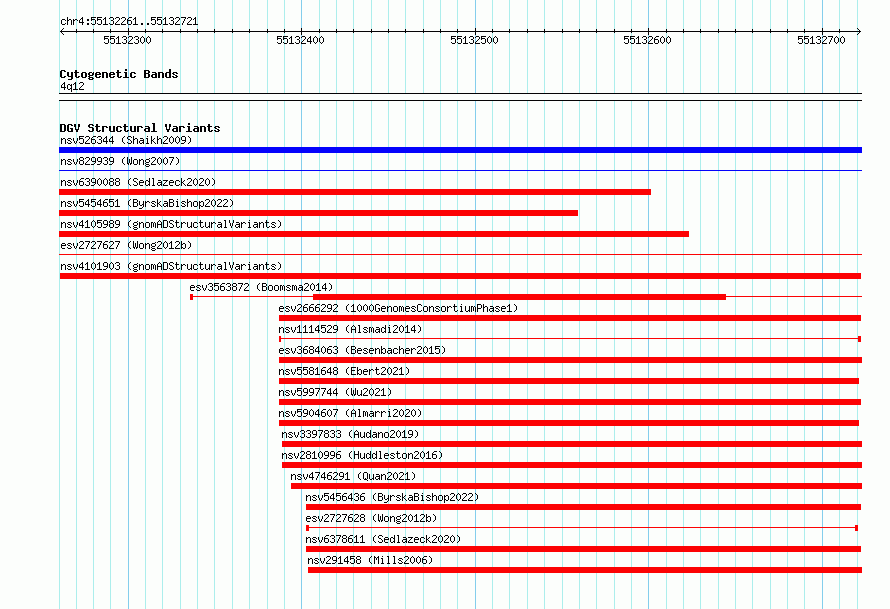Select the red nsv6390088 variant bar
890x609 pixels.
[x=355, y=192]
